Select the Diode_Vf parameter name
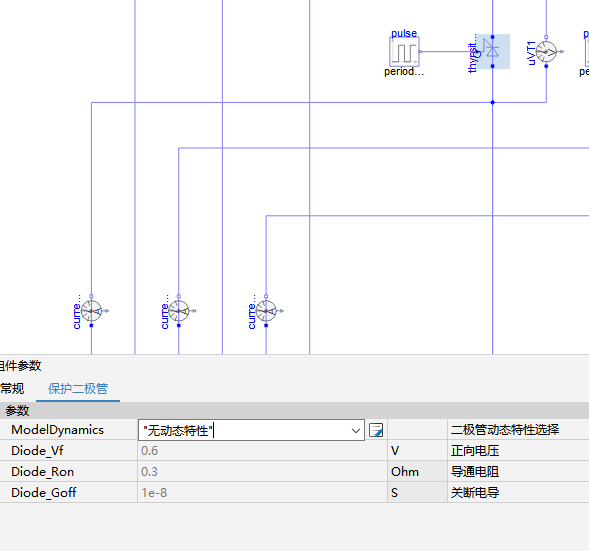Screen dimensions: 589x551 click(38, 451)
